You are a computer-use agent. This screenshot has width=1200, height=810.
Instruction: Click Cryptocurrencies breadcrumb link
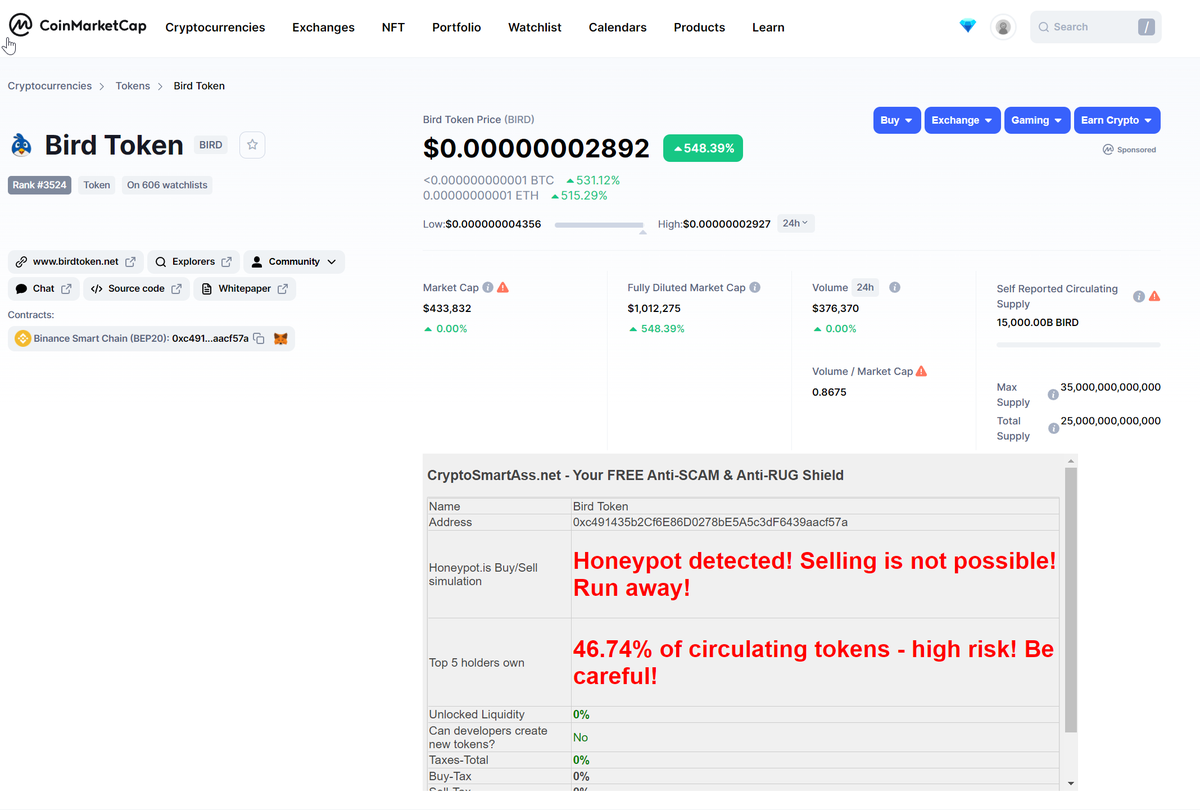coord(50,86)
